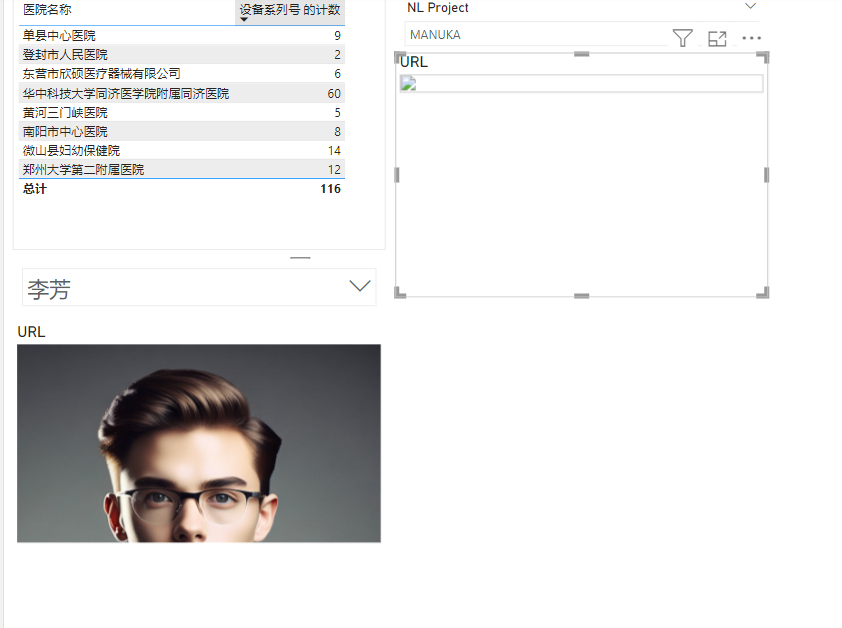
Task: Select the 微山县妇幼保健院 row
Action: pos(182,150)
